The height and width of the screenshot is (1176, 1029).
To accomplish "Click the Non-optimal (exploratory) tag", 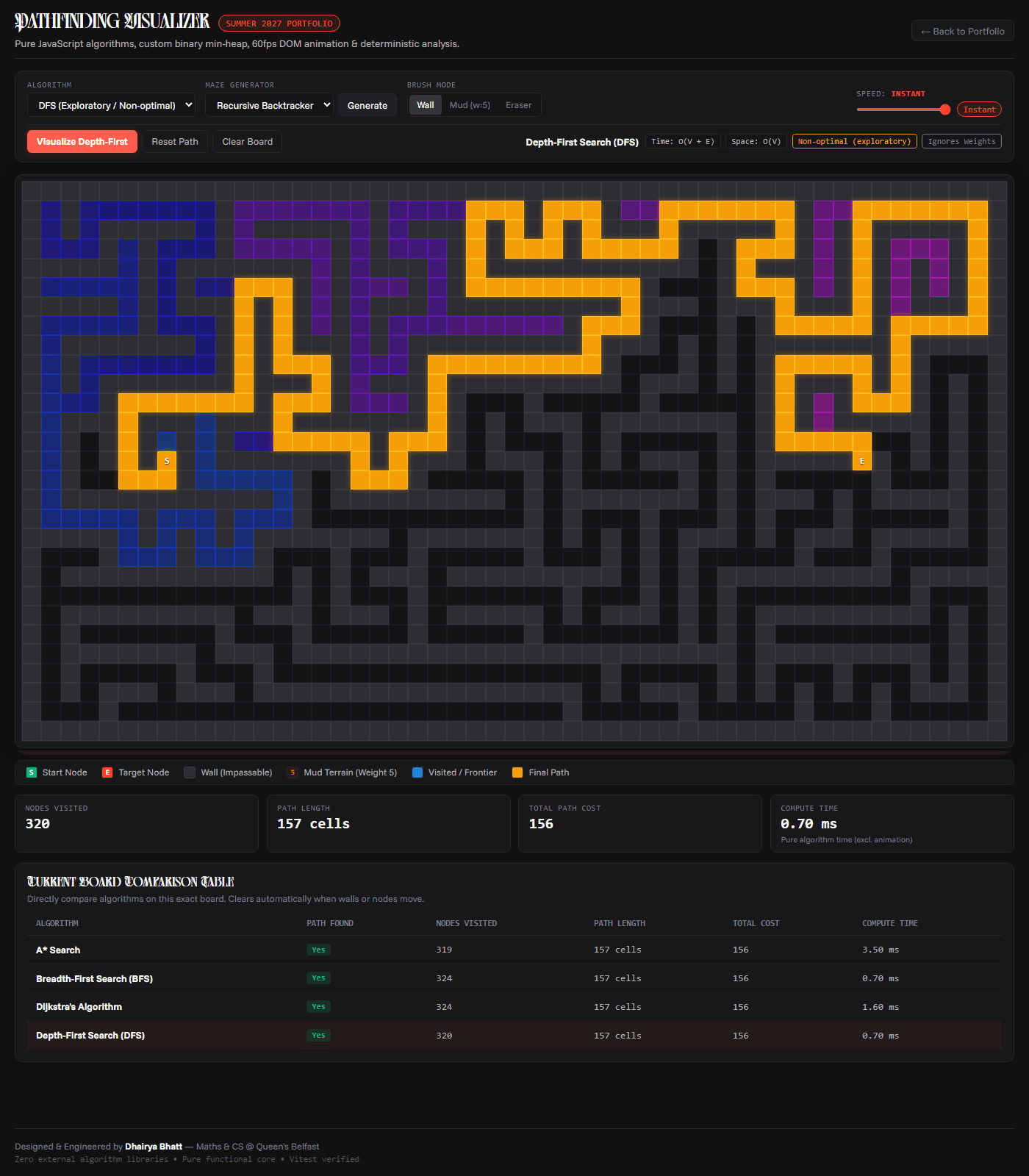I will coord(854,141).
